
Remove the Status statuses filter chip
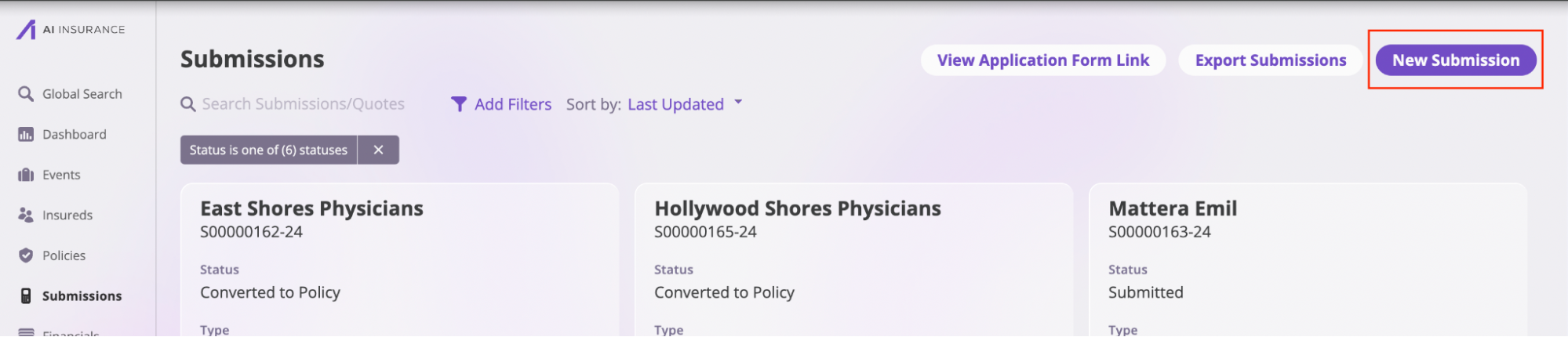[378, 150]
